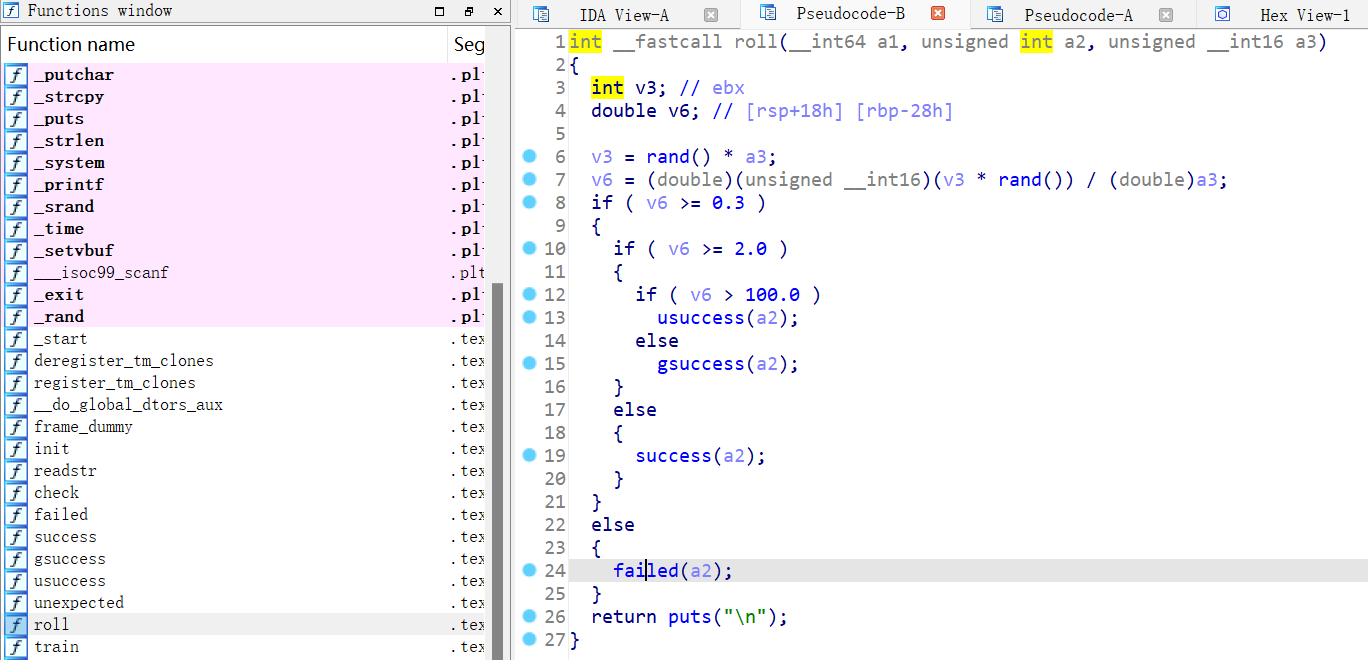
Task: Click the Pseudocode-A tab icon
Action: coord(995,14)
